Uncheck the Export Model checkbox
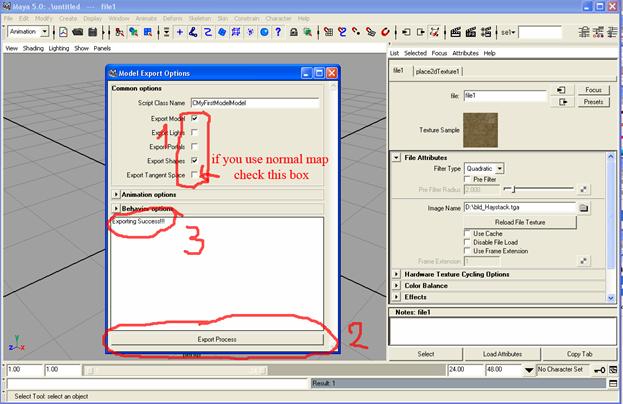623x404 pixels. (x=194, y=118)
